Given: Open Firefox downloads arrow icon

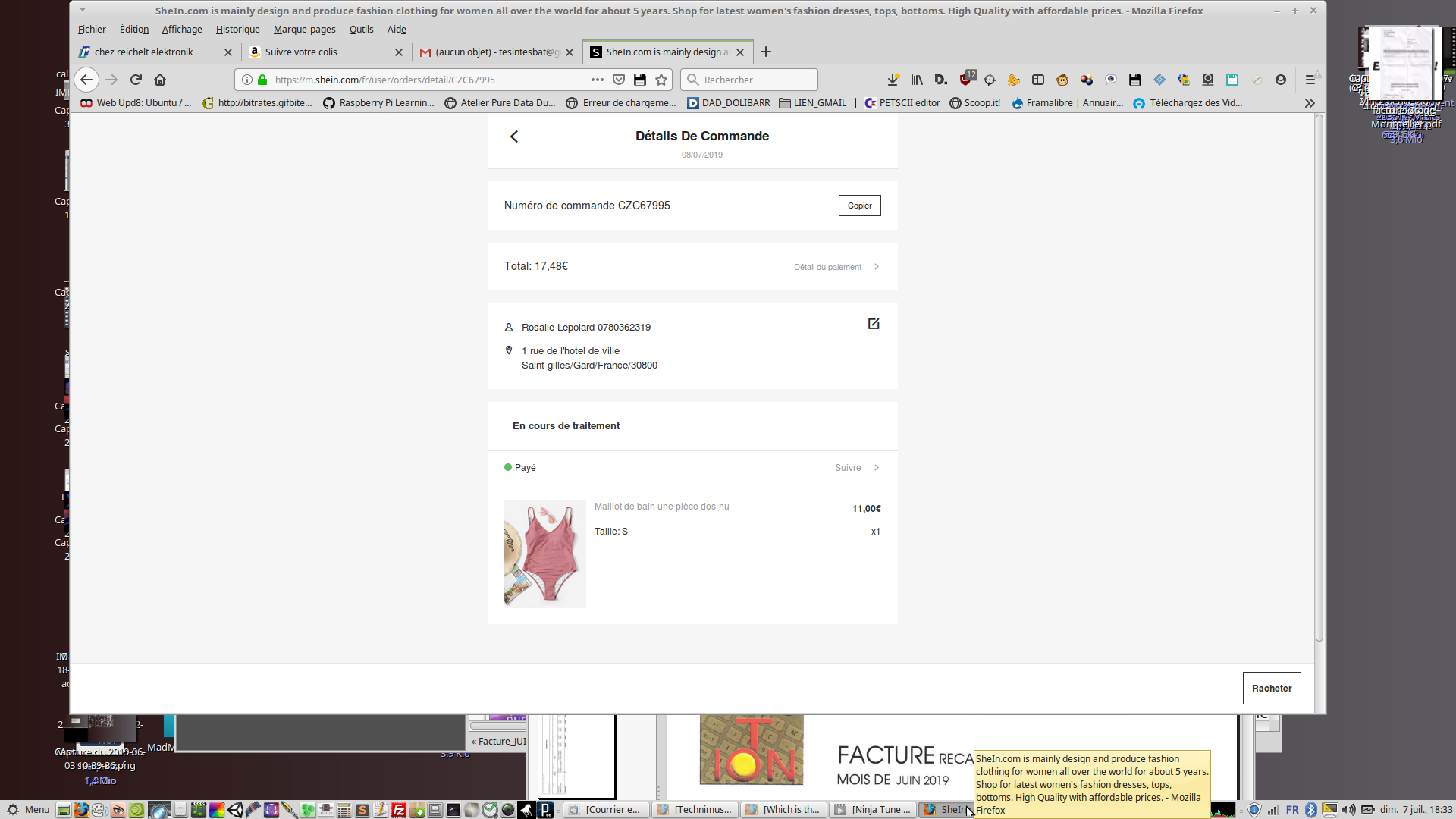Looking at the screenshot, I should click(x=893, y=80).
